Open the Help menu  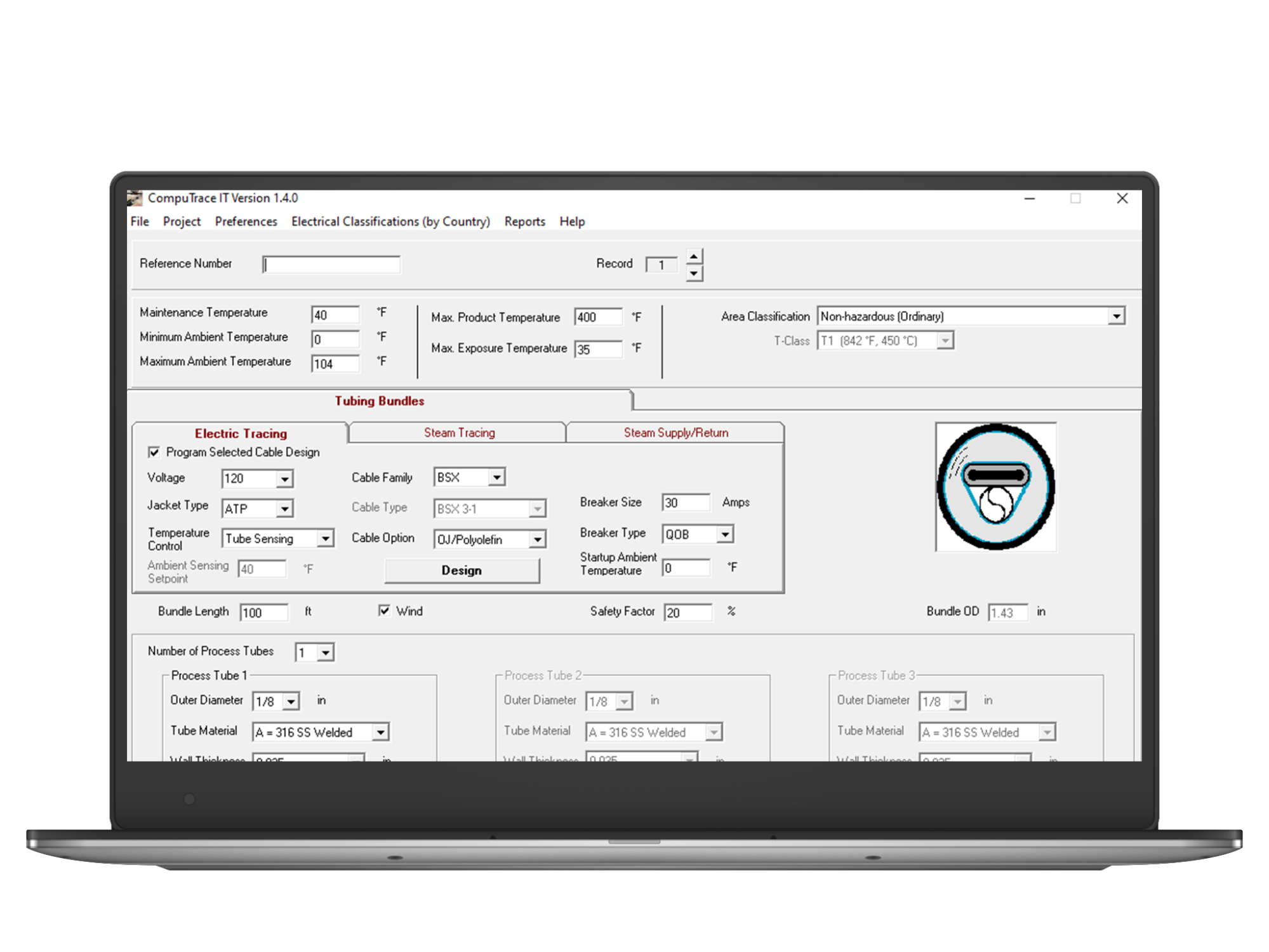point(572,221)
